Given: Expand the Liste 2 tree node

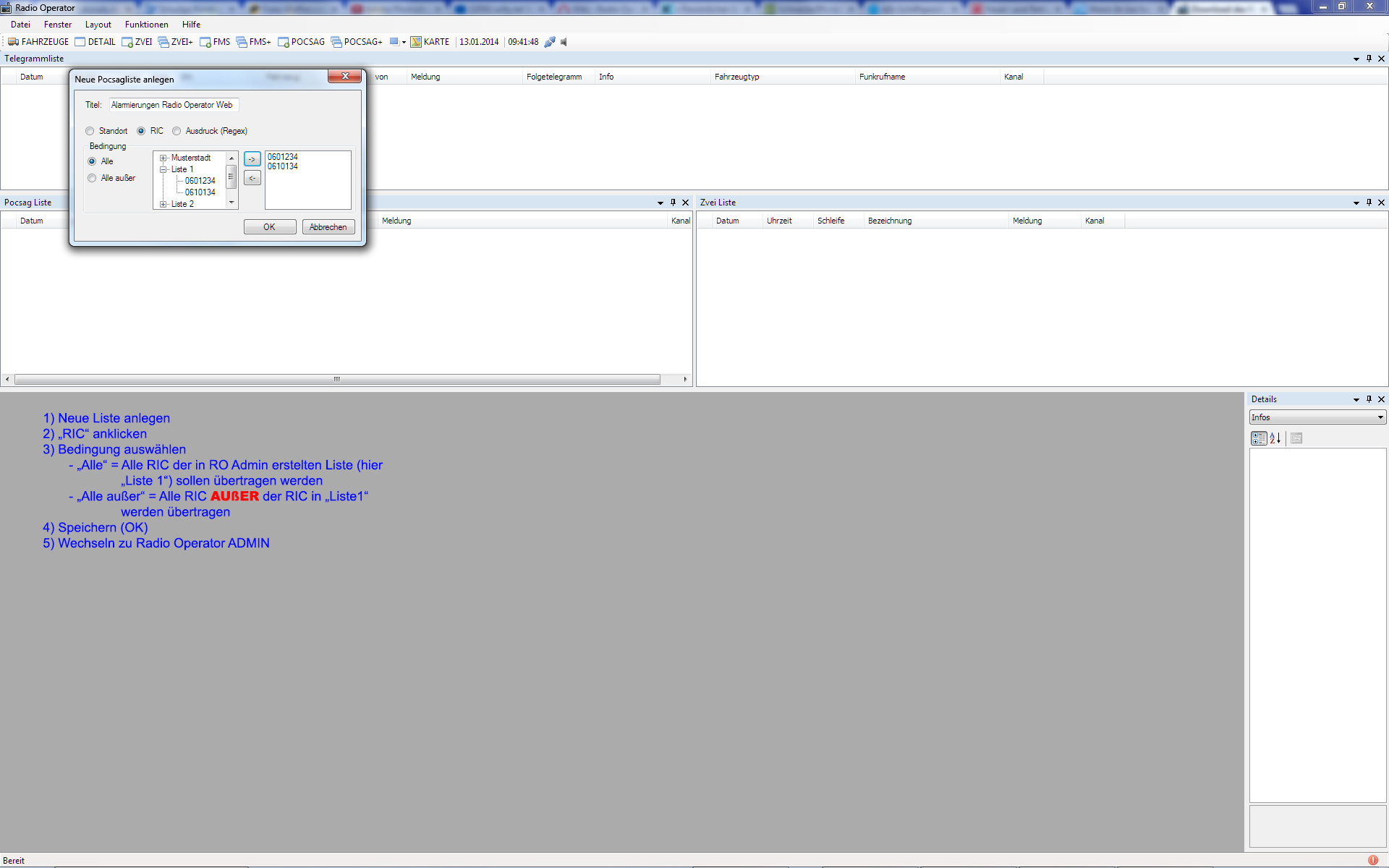Looking at the screenshot, I should (x=163, y=204).
